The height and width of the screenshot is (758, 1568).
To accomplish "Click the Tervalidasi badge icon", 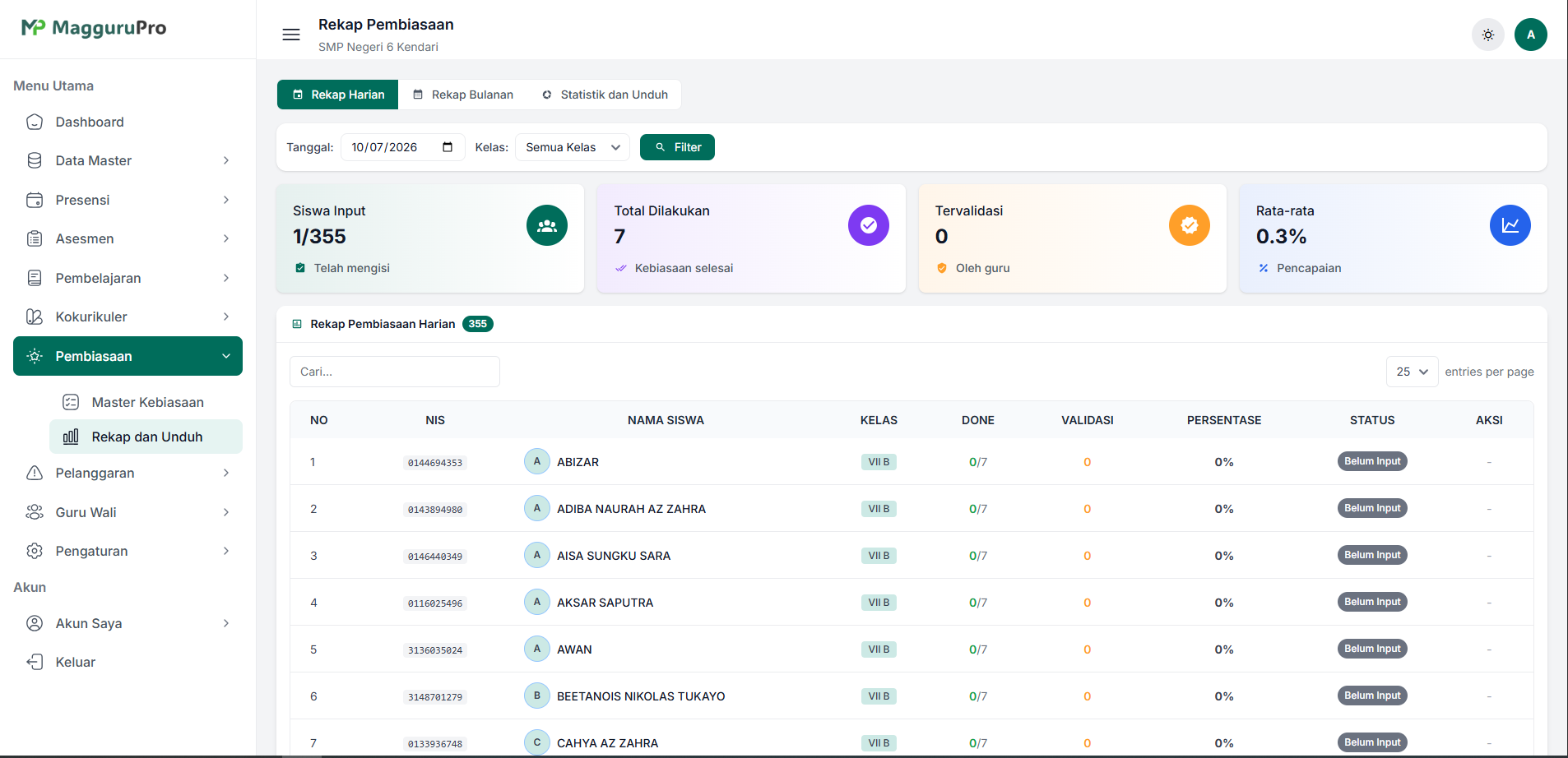I will click(1190, 225).
